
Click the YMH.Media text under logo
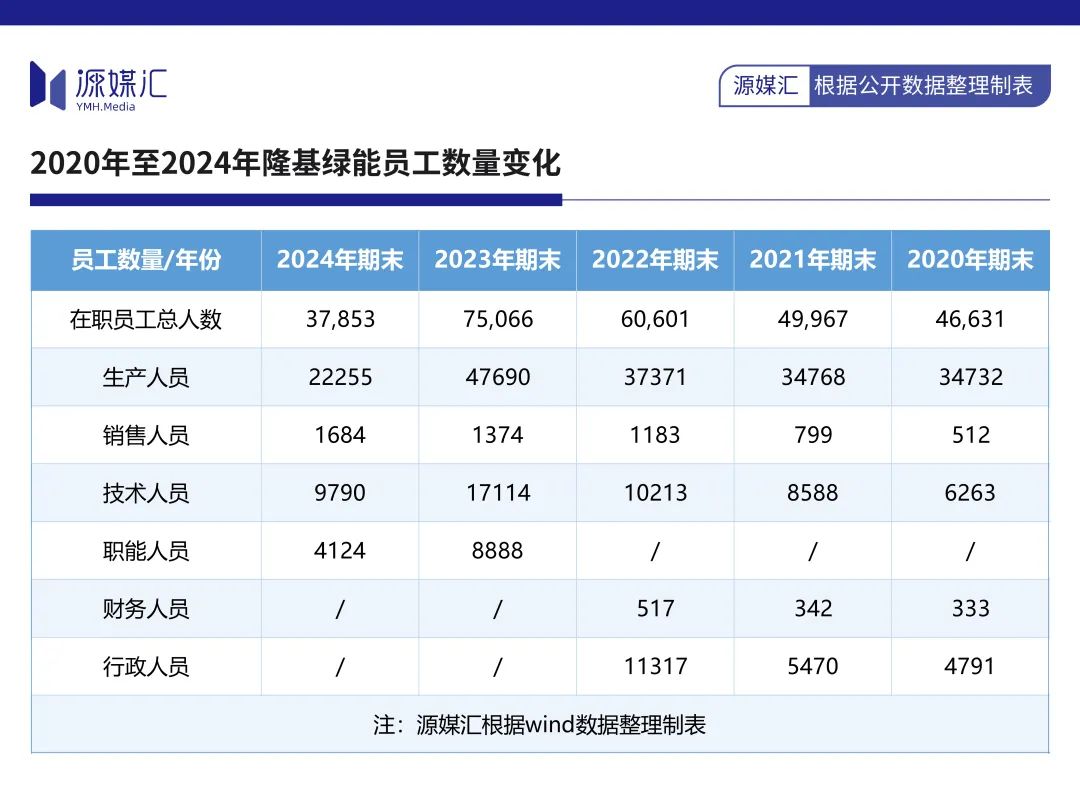point(105,107)
